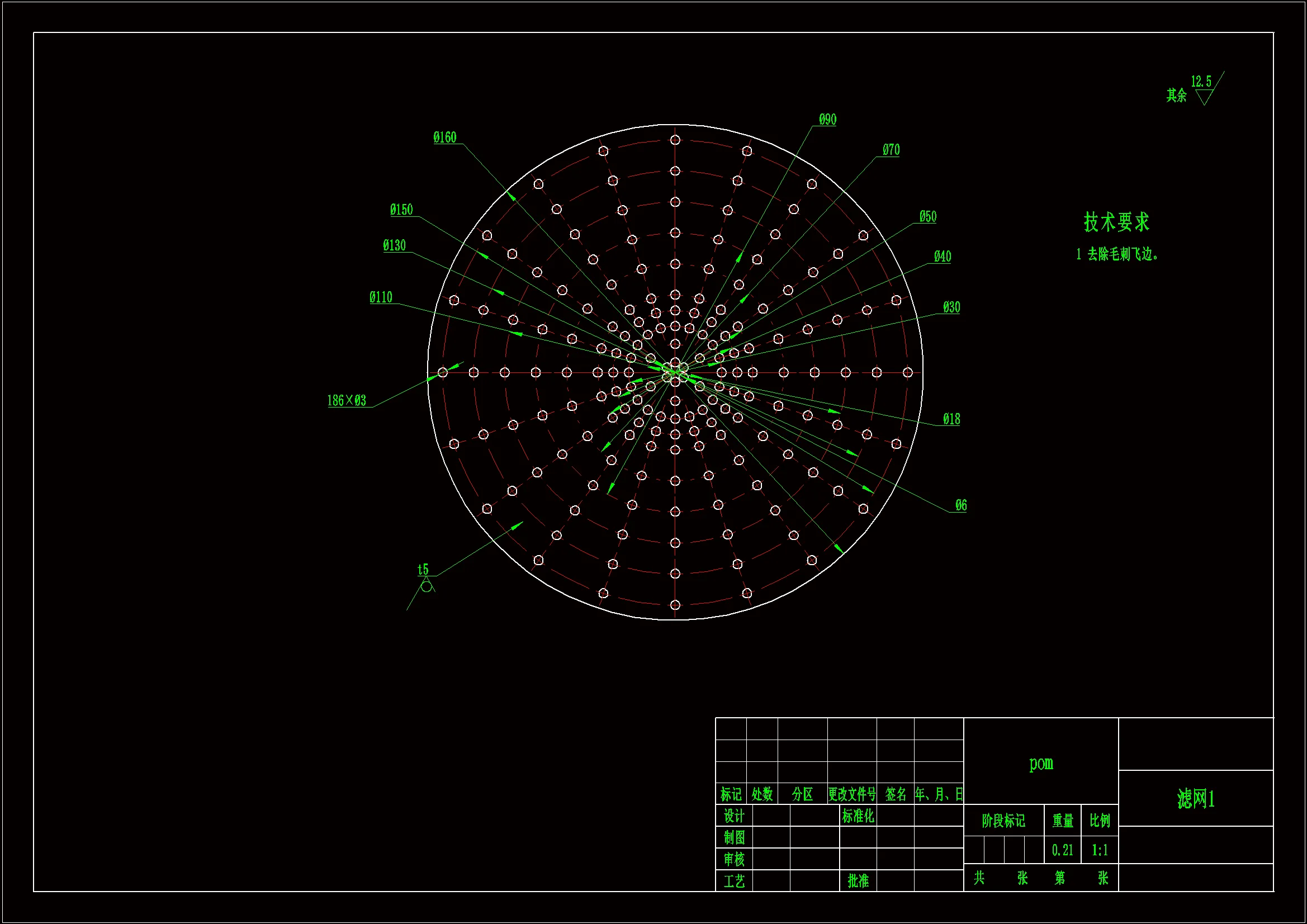Image resolution: width=1307 pixels, height=924 pixels.
Task: Click the pom material cell
Action: click(x=1040, y=763)
